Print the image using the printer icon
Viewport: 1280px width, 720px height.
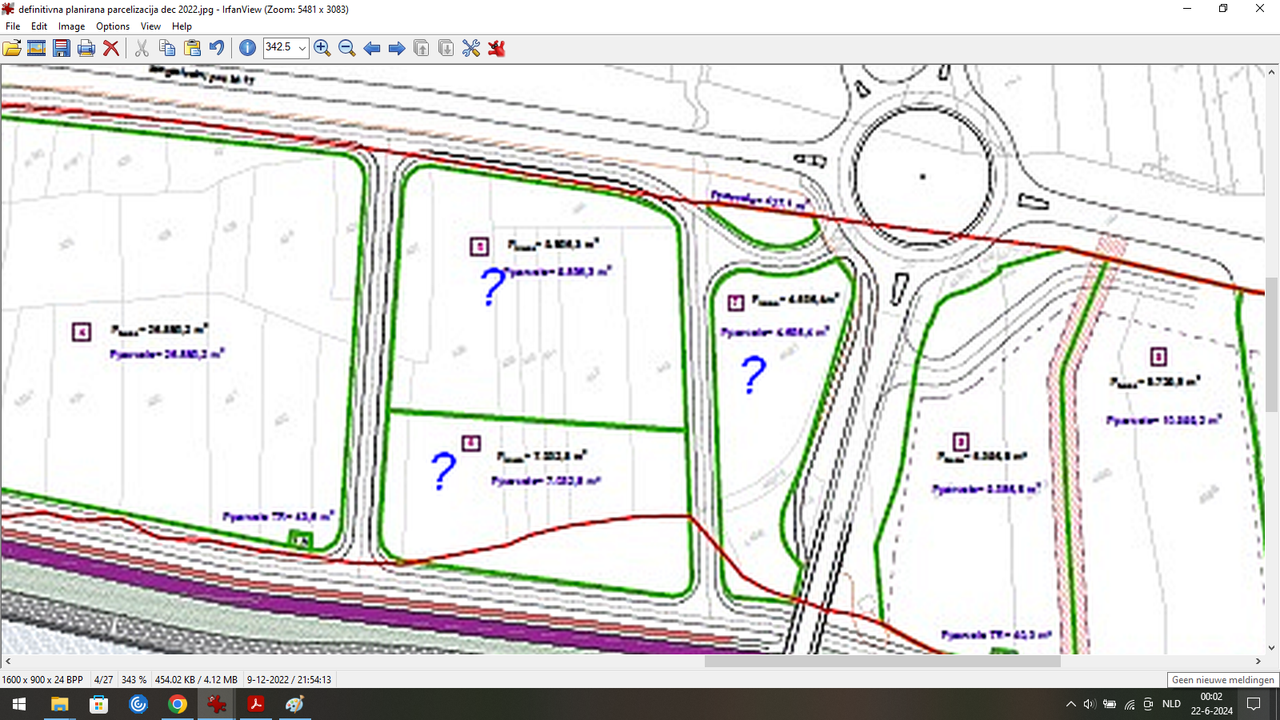tap(86, 48)
